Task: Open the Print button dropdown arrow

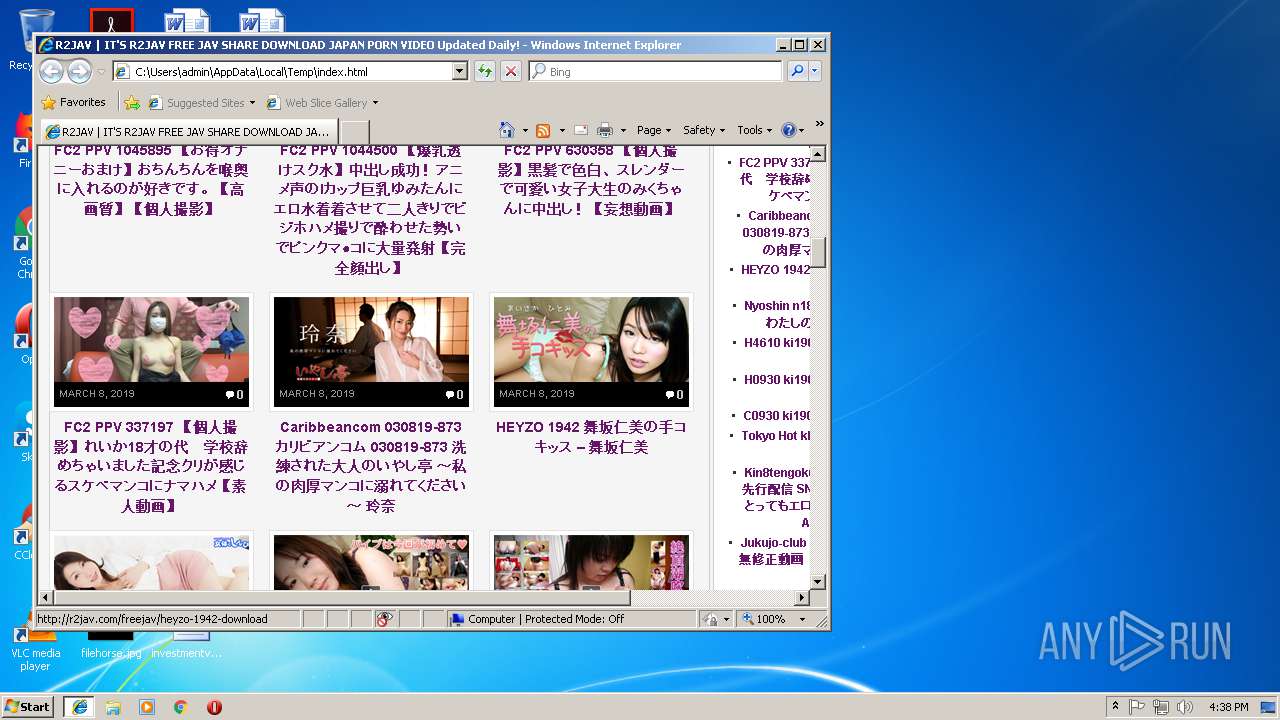Action: coord(623,130)
